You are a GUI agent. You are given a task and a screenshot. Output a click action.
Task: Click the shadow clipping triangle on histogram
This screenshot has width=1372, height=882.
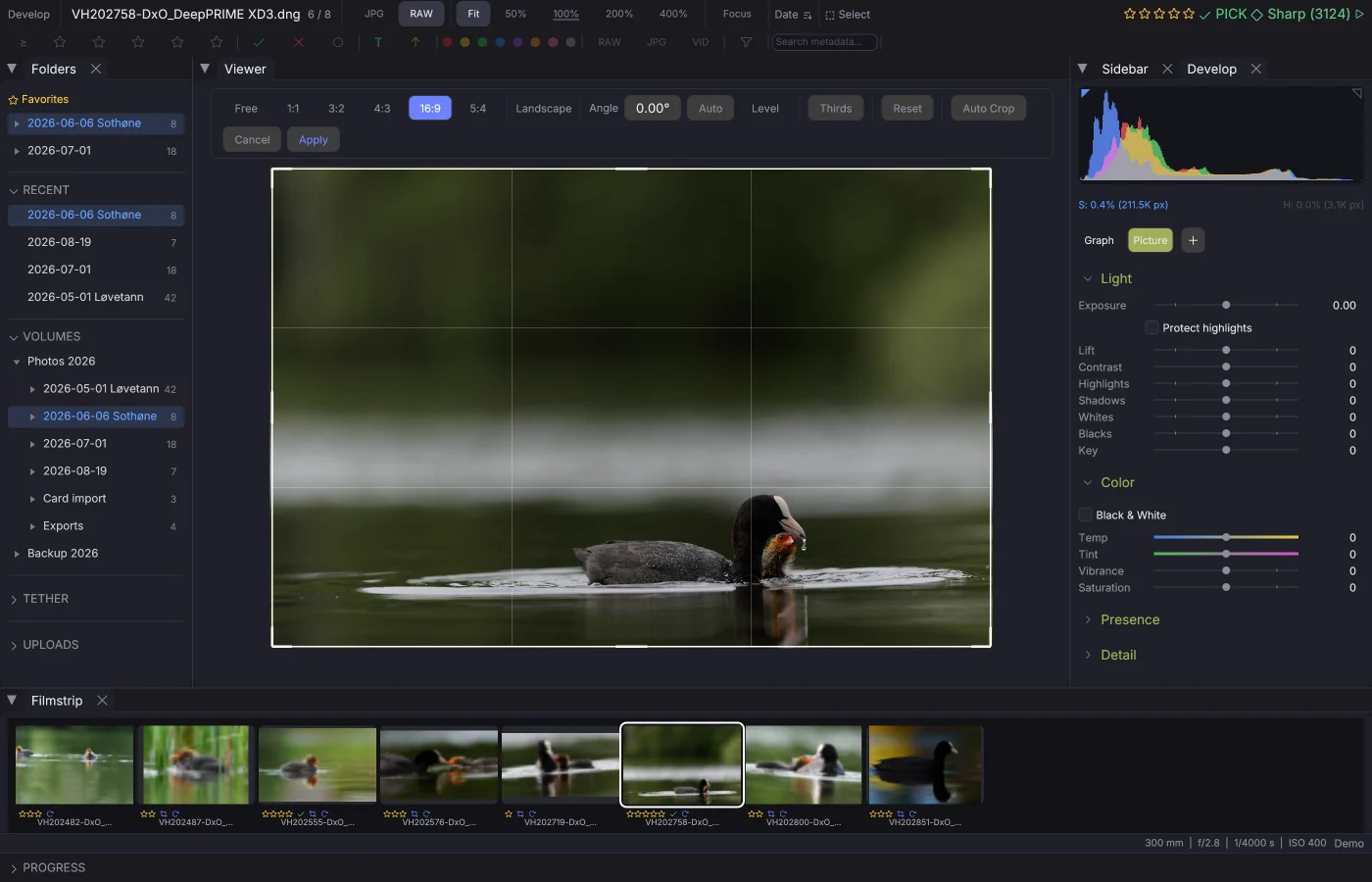click(1085, 93)
